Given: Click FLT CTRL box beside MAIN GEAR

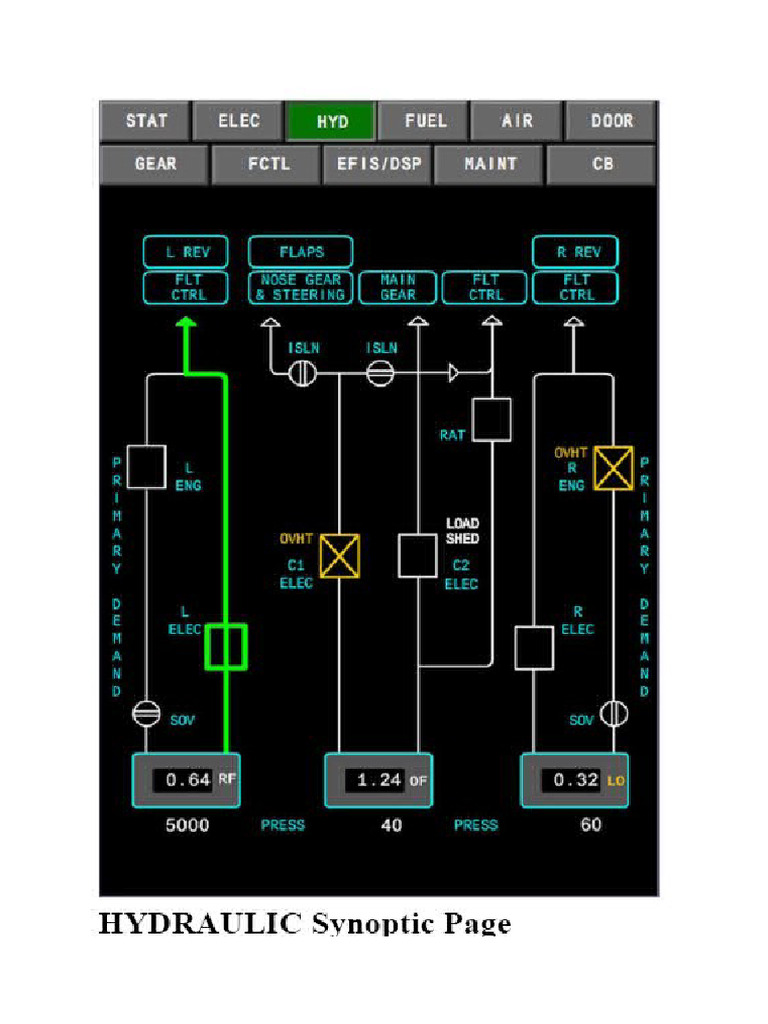Looking at the screenshot, I should pyautogui.click(x=485, y=288).
